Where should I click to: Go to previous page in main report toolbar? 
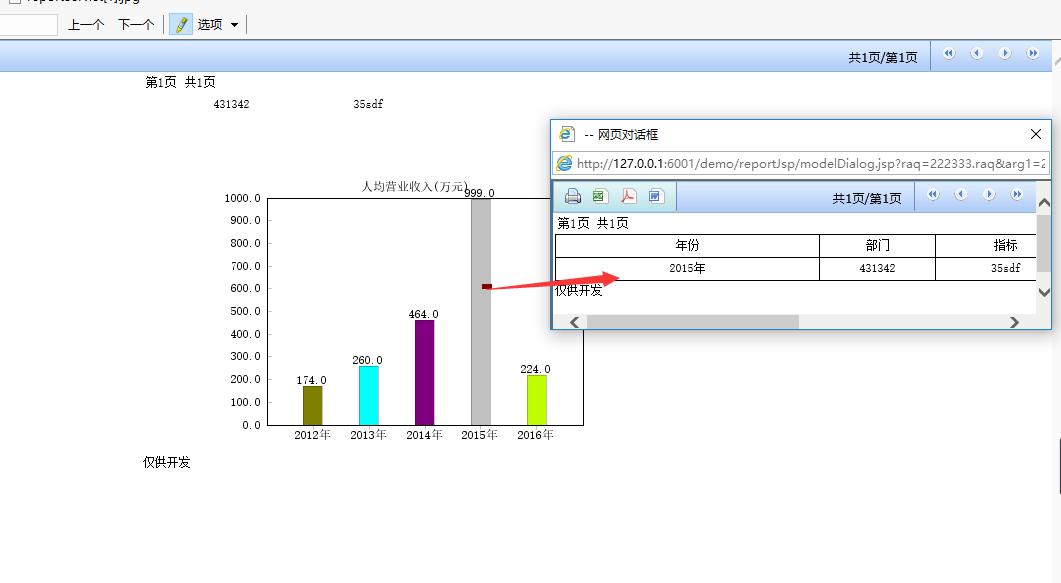(x=977, y=53)
